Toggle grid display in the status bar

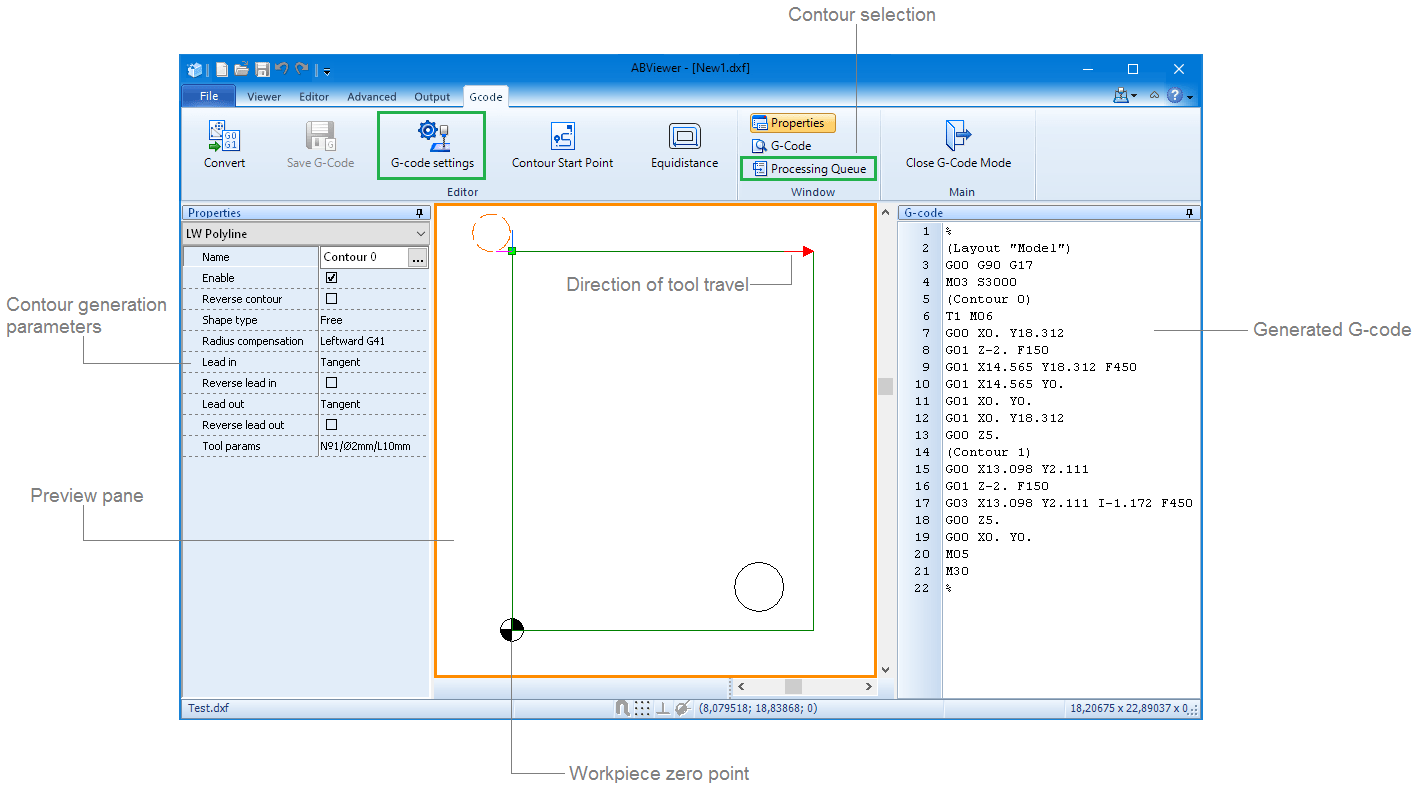(641, 708)
